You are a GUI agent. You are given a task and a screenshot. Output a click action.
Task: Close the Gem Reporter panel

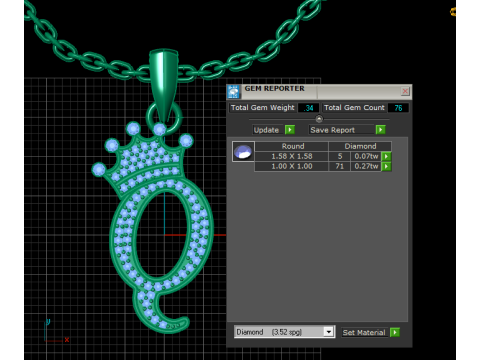pyautogui.click(x=405, y=91)
